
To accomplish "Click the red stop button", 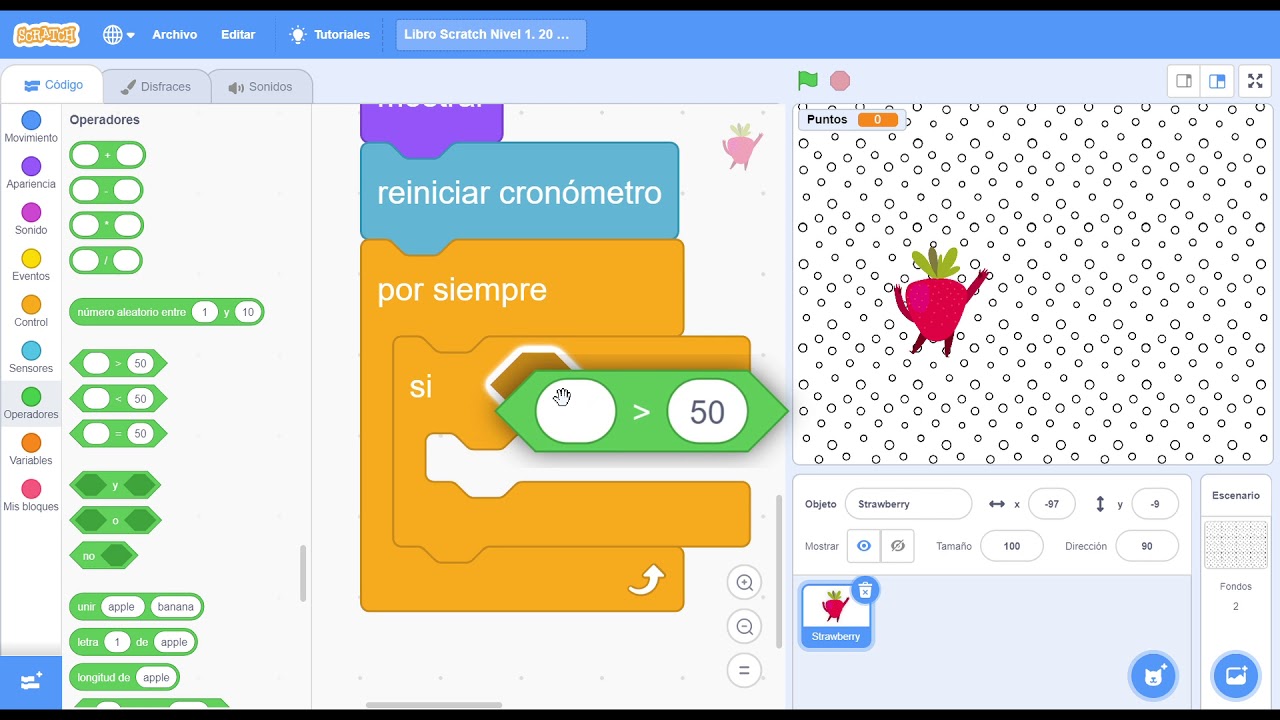I will click(x=840, y=81).
